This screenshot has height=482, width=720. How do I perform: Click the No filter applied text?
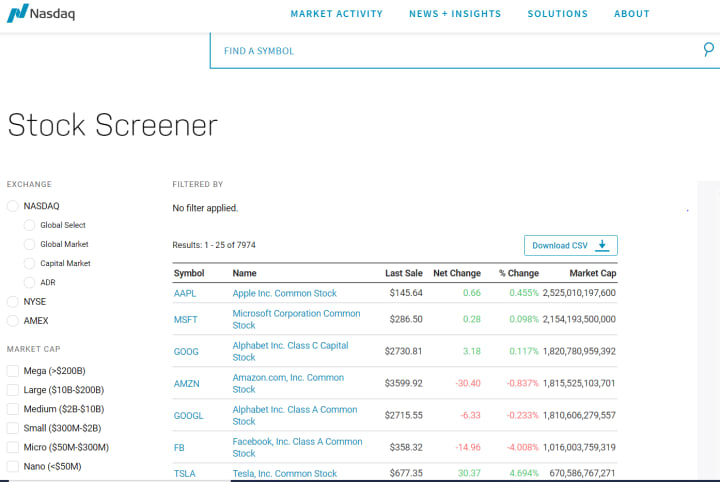point(205,208)
